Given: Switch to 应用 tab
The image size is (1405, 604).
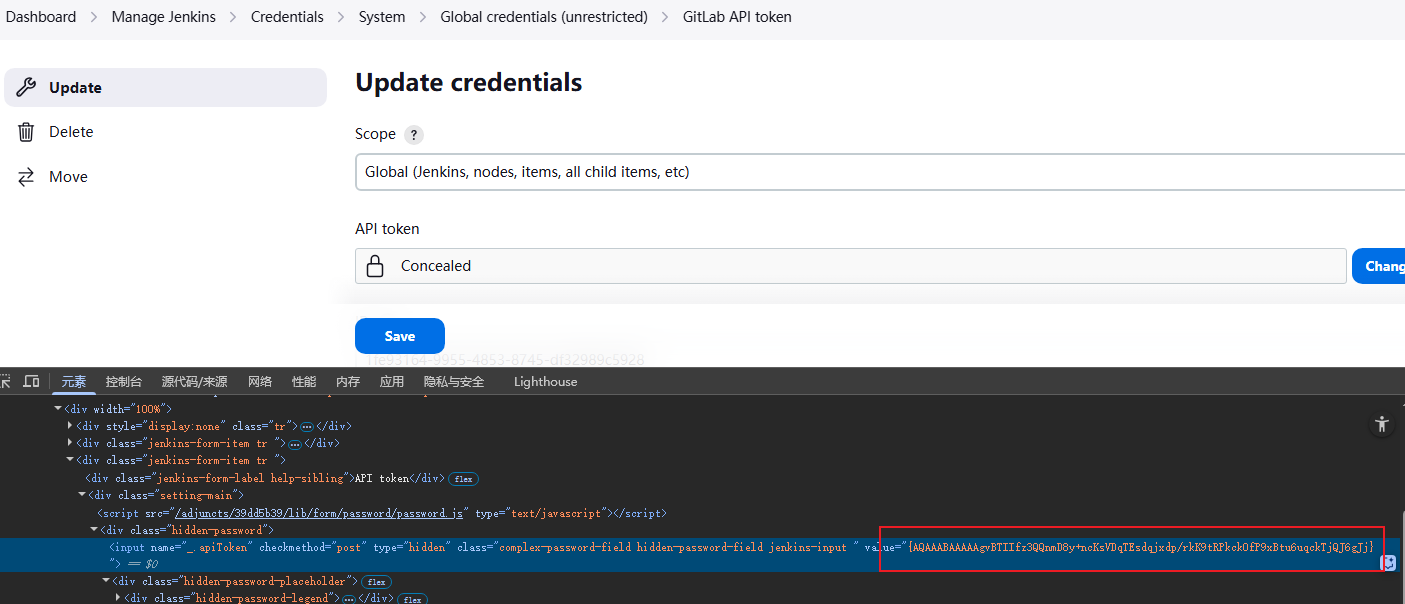Looking at the screenshot, I should 392,382.
